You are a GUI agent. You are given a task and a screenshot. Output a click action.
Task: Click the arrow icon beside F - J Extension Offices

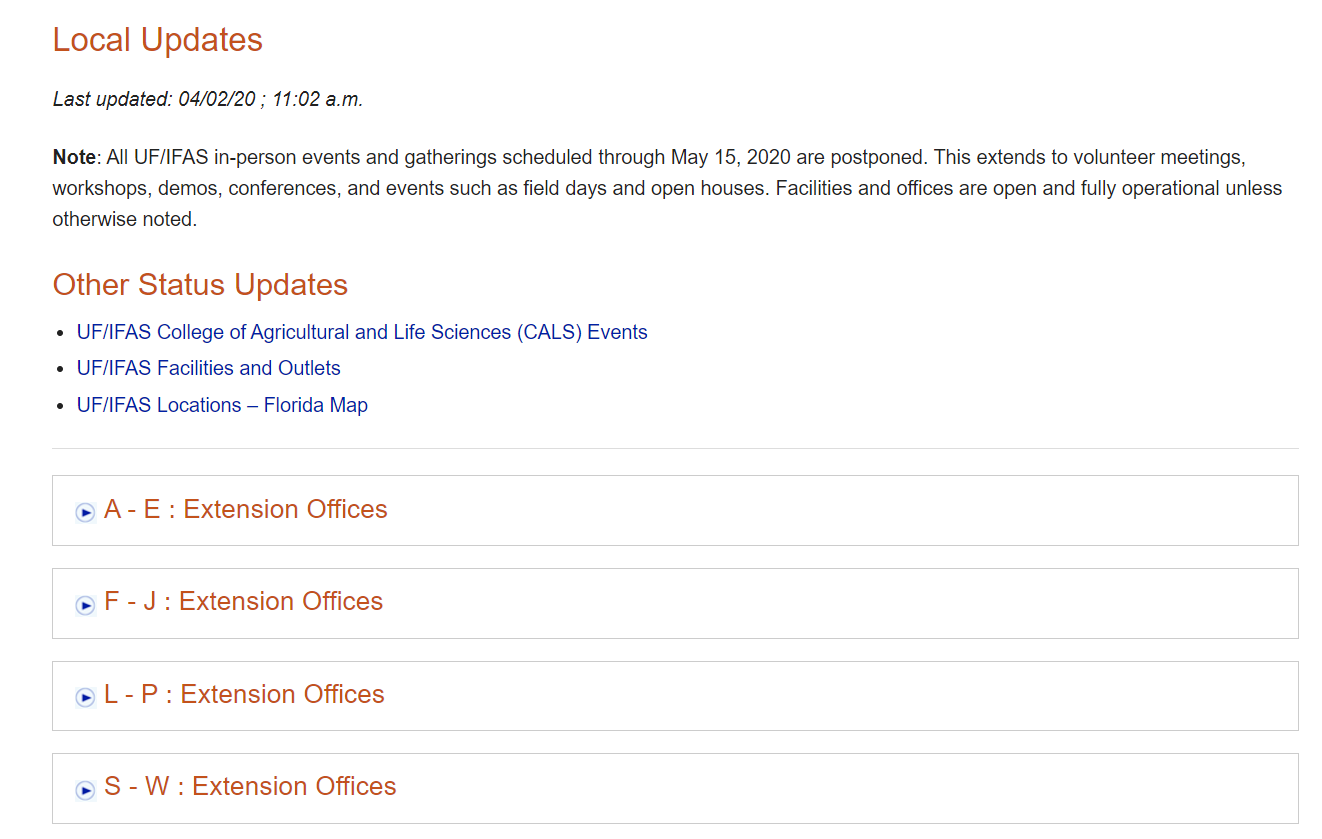[85, 604]
